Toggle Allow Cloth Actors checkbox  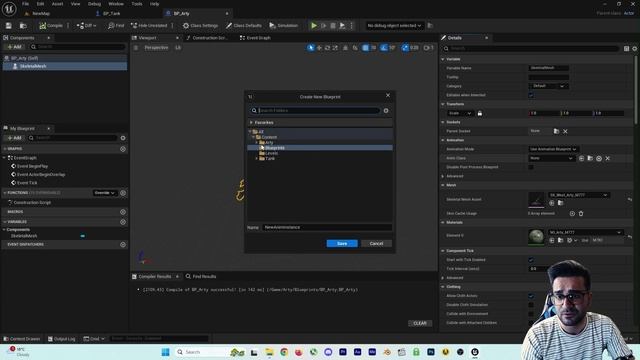(x=531, y=296)
